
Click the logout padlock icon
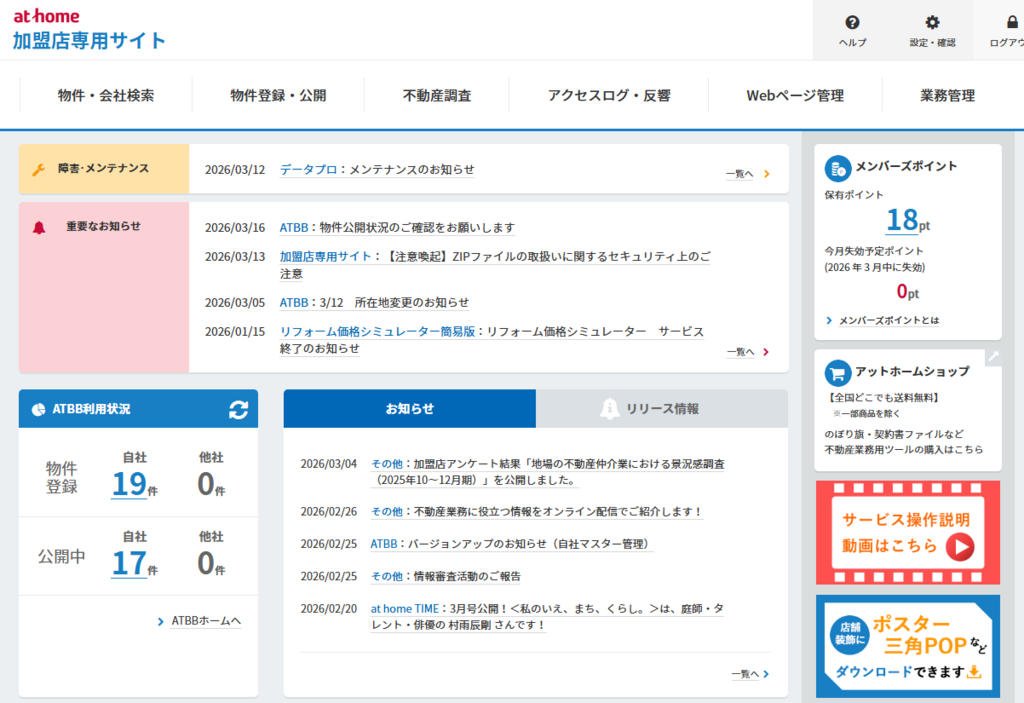coord(1011,23)
